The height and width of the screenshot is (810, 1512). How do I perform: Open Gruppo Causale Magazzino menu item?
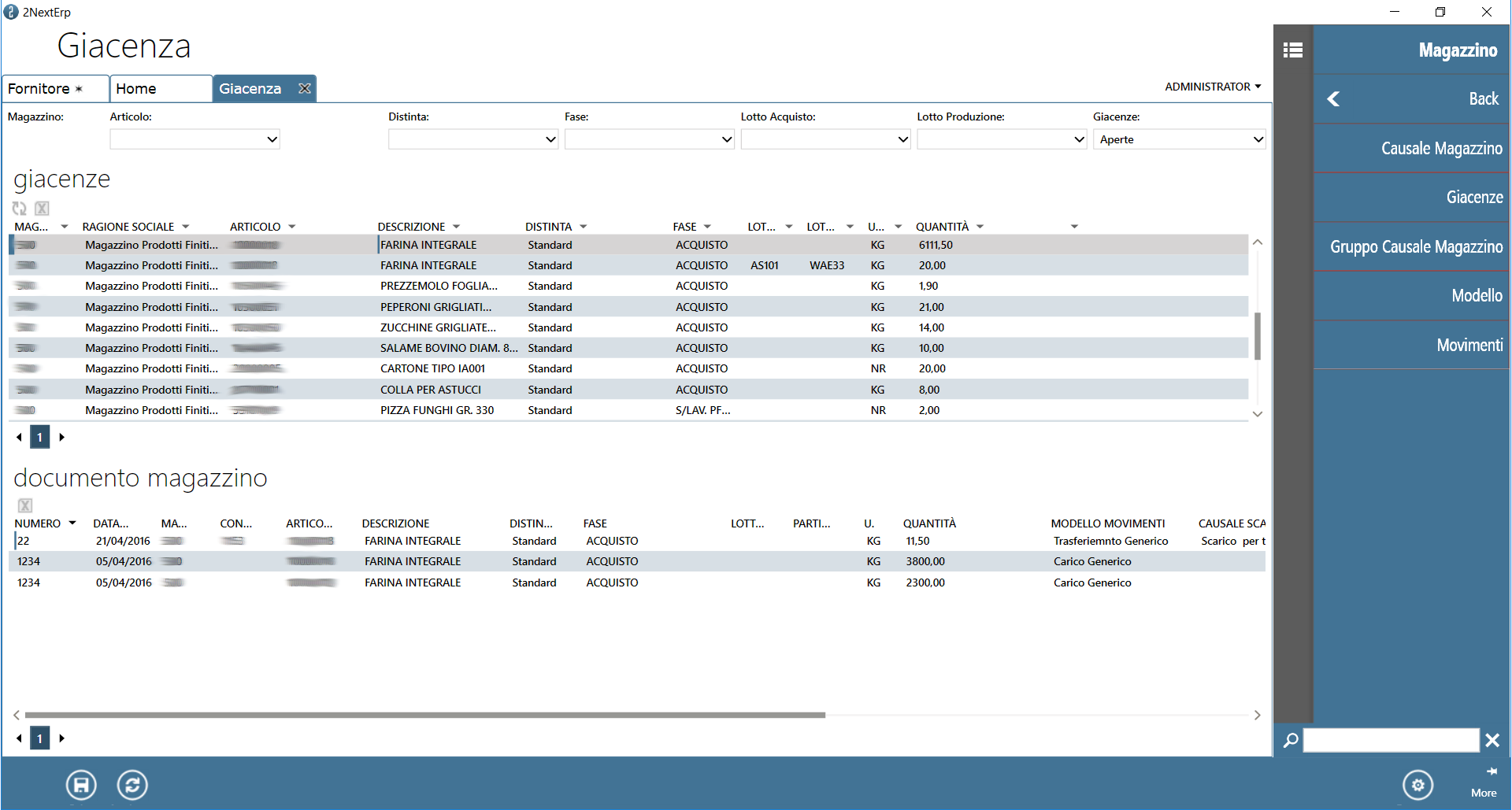(1411, 246)
